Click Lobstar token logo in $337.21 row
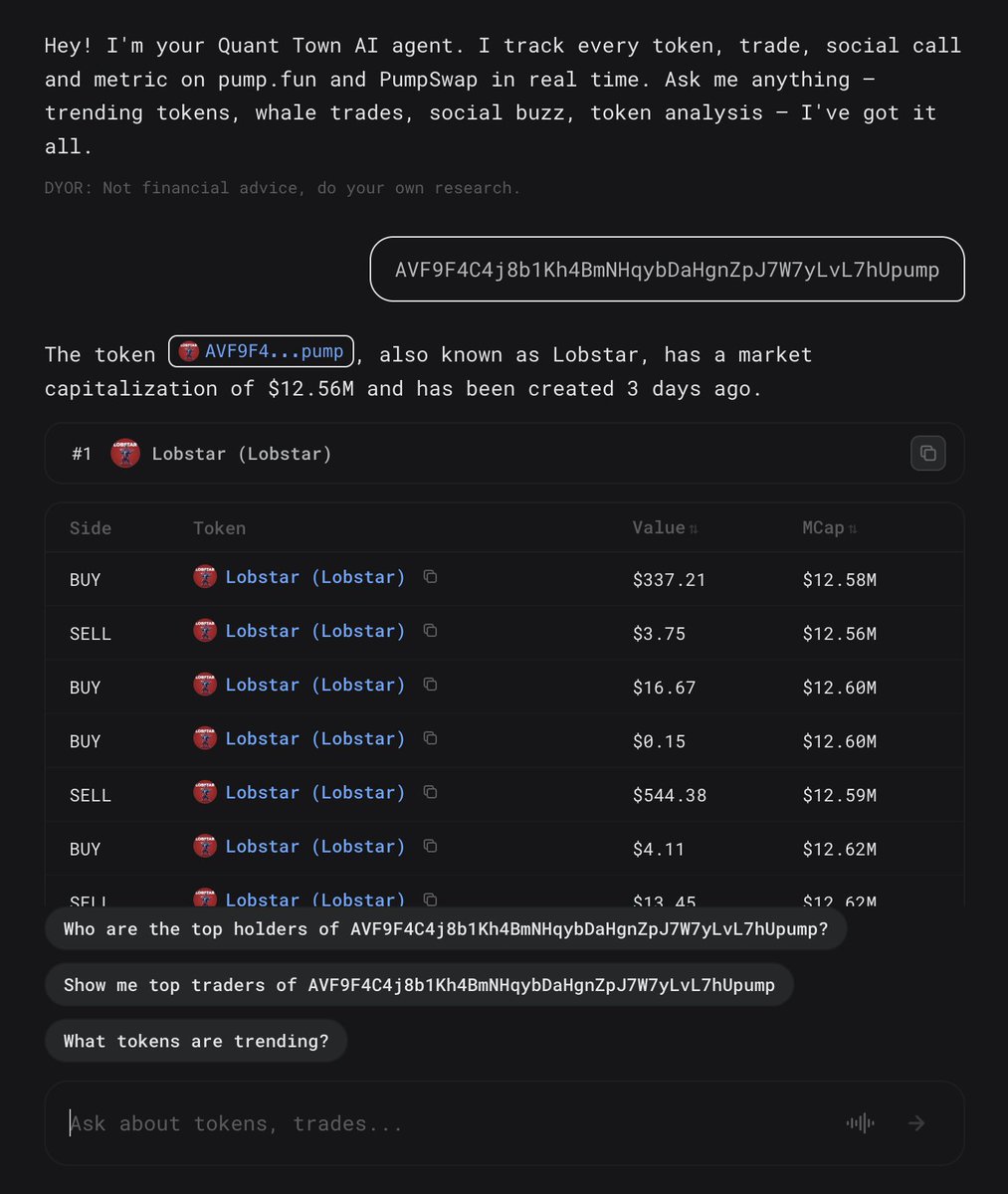This screenshot has width=1008, height=1194. pos(205,577)
